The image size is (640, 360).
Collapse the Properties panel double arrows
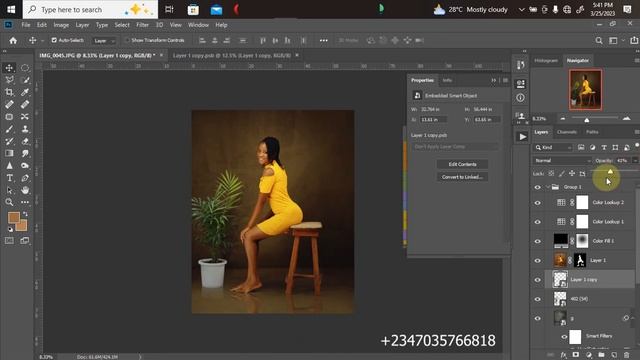pos(494,80)
